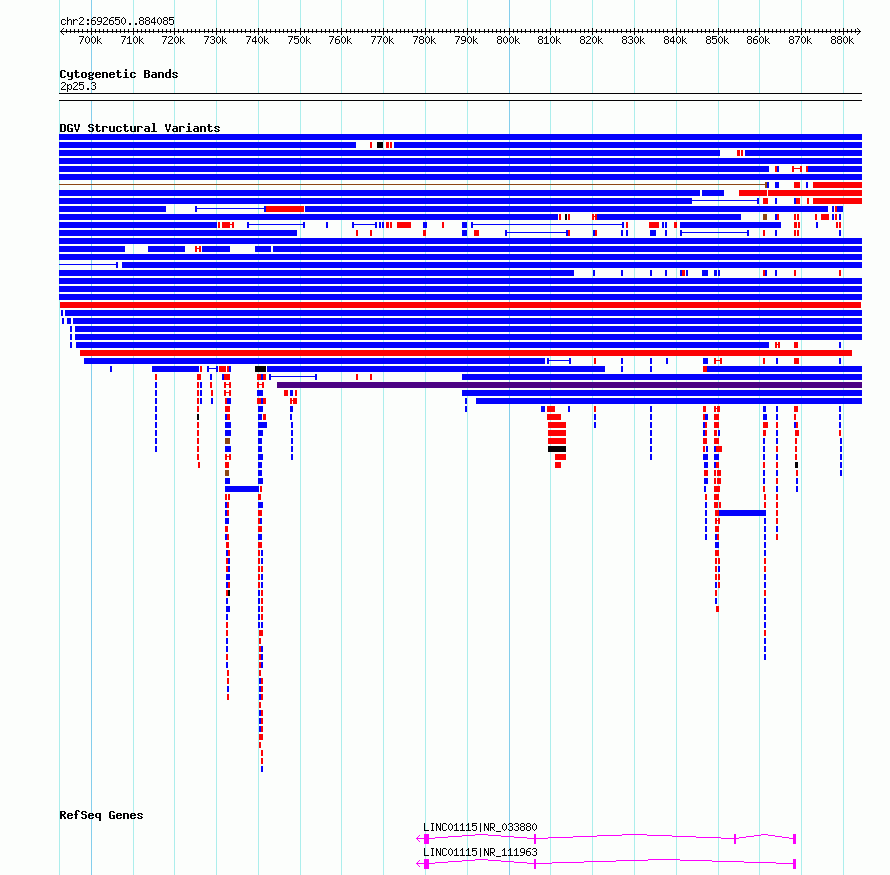Screen dimensions: 890x875
Task: Click the 720k ruler label
Action: coord(173,41)
